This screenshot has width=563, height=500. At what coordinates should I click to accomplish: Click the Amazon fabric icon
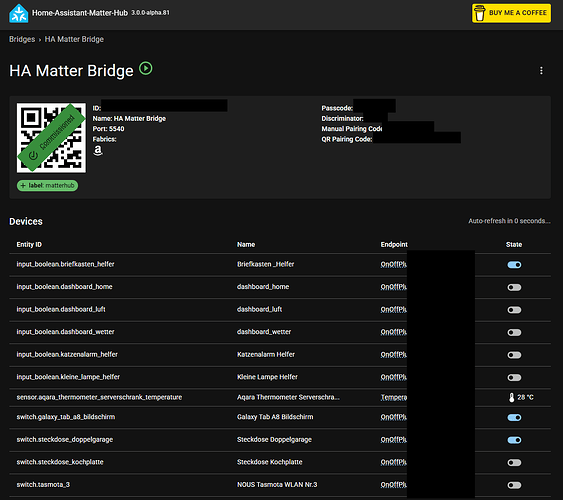[98, 150]
